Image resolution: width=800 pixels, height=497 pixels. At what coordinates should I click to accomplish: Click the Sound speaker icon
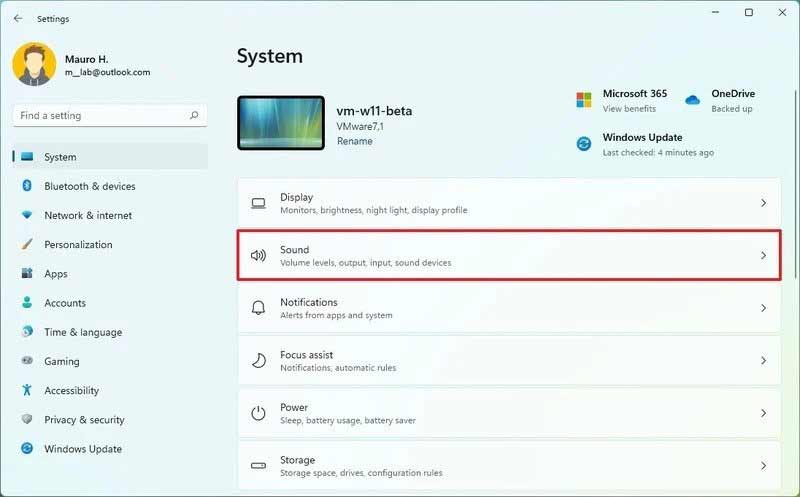(x=259, y=255)
